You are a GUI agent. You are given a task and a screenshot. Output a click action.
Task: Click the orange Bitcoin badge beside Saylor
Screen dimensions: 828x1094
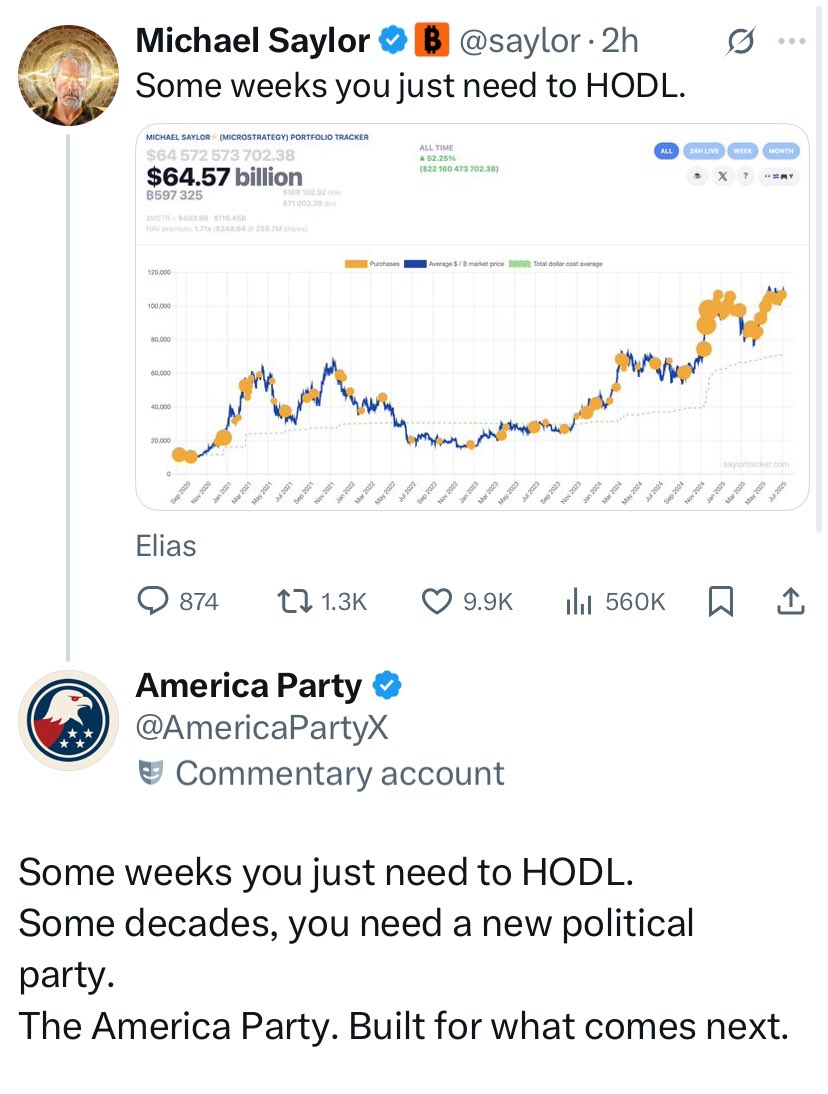(x=432, y=40)
